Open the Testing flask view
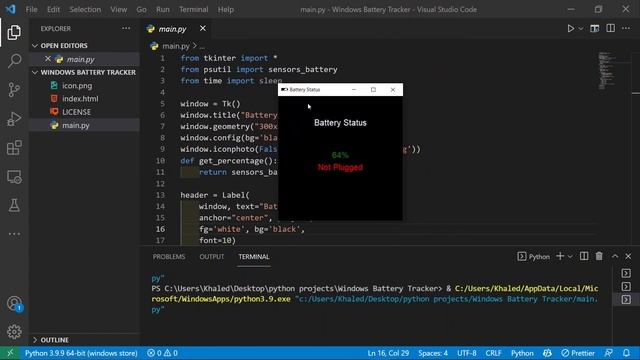The image size is (640, 360). [x=14, y=205]
